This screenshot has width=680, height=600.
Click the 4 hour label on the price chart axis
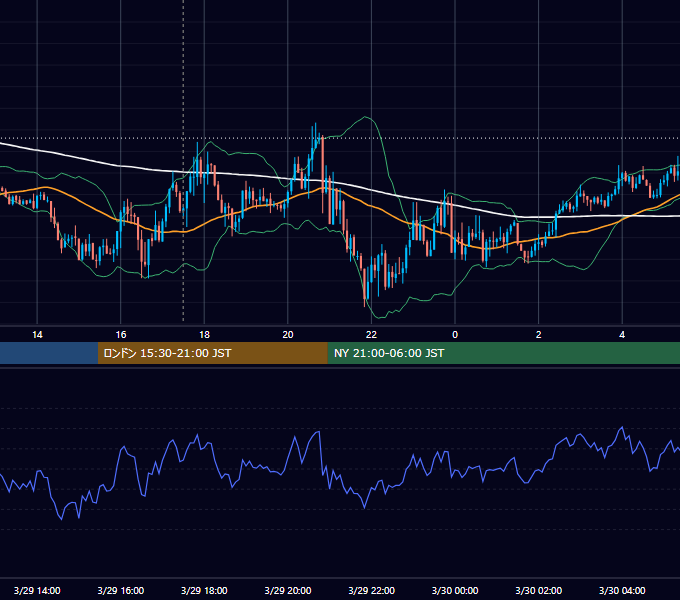click(622, 335)
